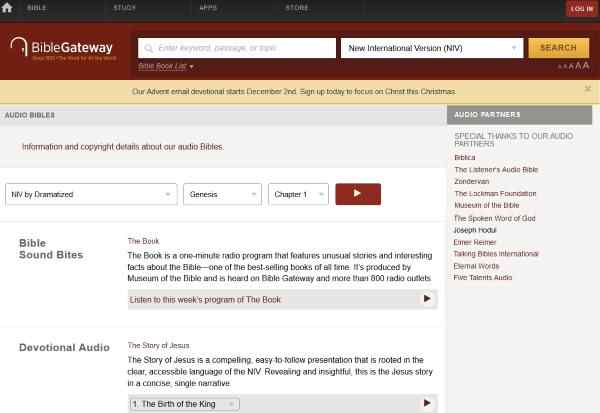600x413 pixels.
Task: Click Joseph Hodul partner entry
Action: (474, 230)
